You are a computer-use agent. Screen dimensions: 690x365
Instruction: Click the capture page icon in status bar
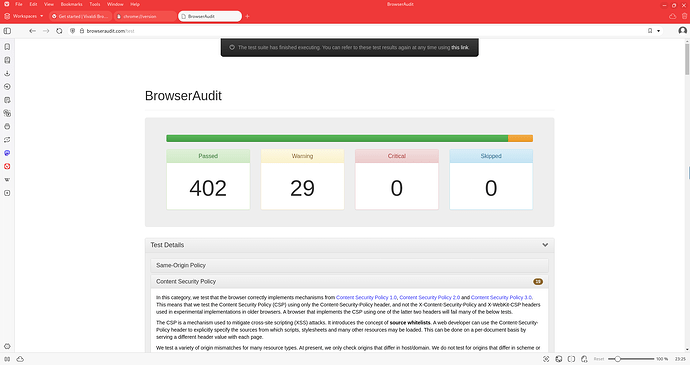[x=546, y=359]
